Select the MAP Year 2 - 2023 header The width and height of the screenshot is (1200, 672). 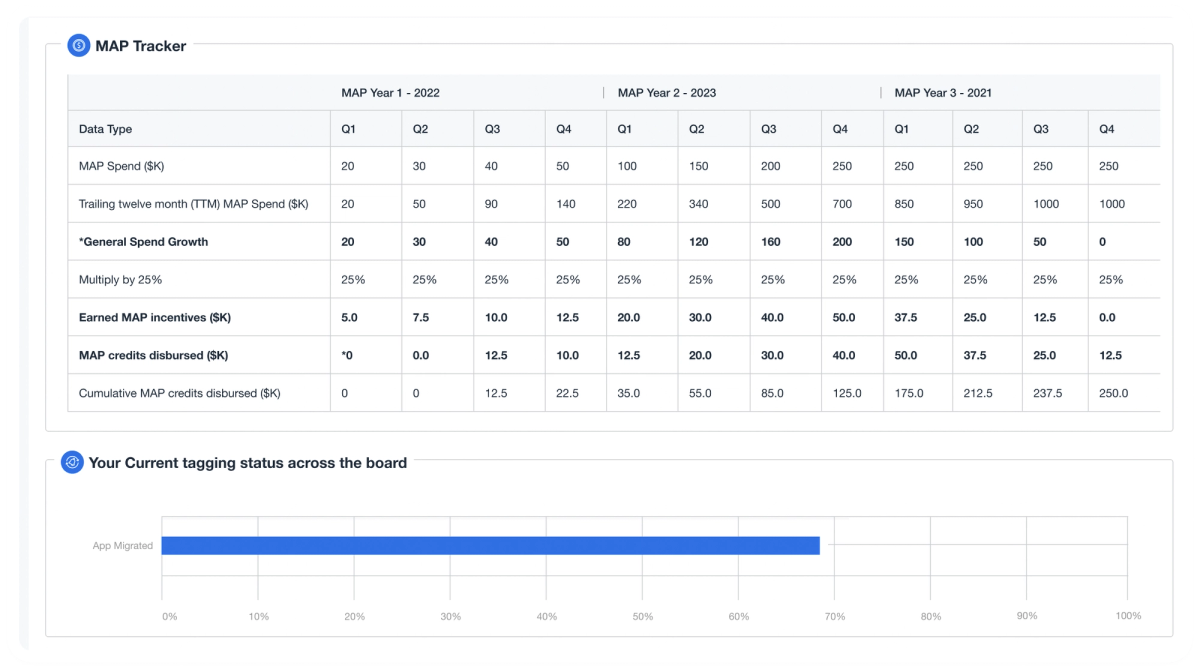coord(667,93)
